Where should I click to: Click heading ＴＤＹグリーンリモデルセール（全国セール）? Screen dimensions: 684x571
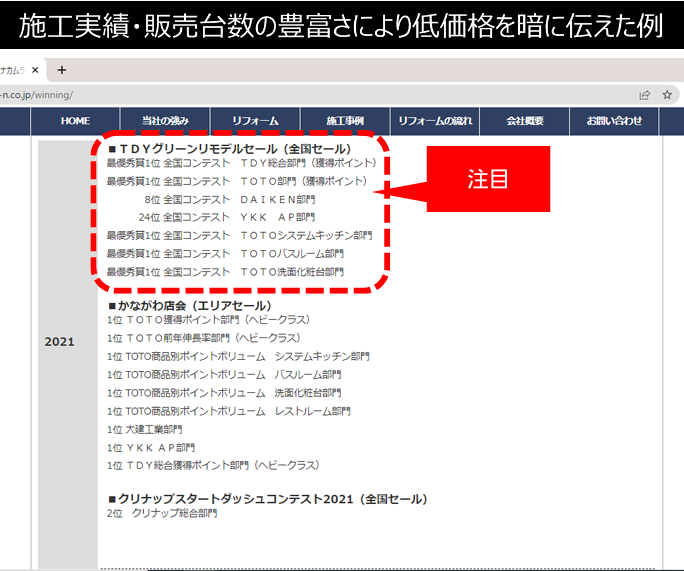click(x=230, y=149)
